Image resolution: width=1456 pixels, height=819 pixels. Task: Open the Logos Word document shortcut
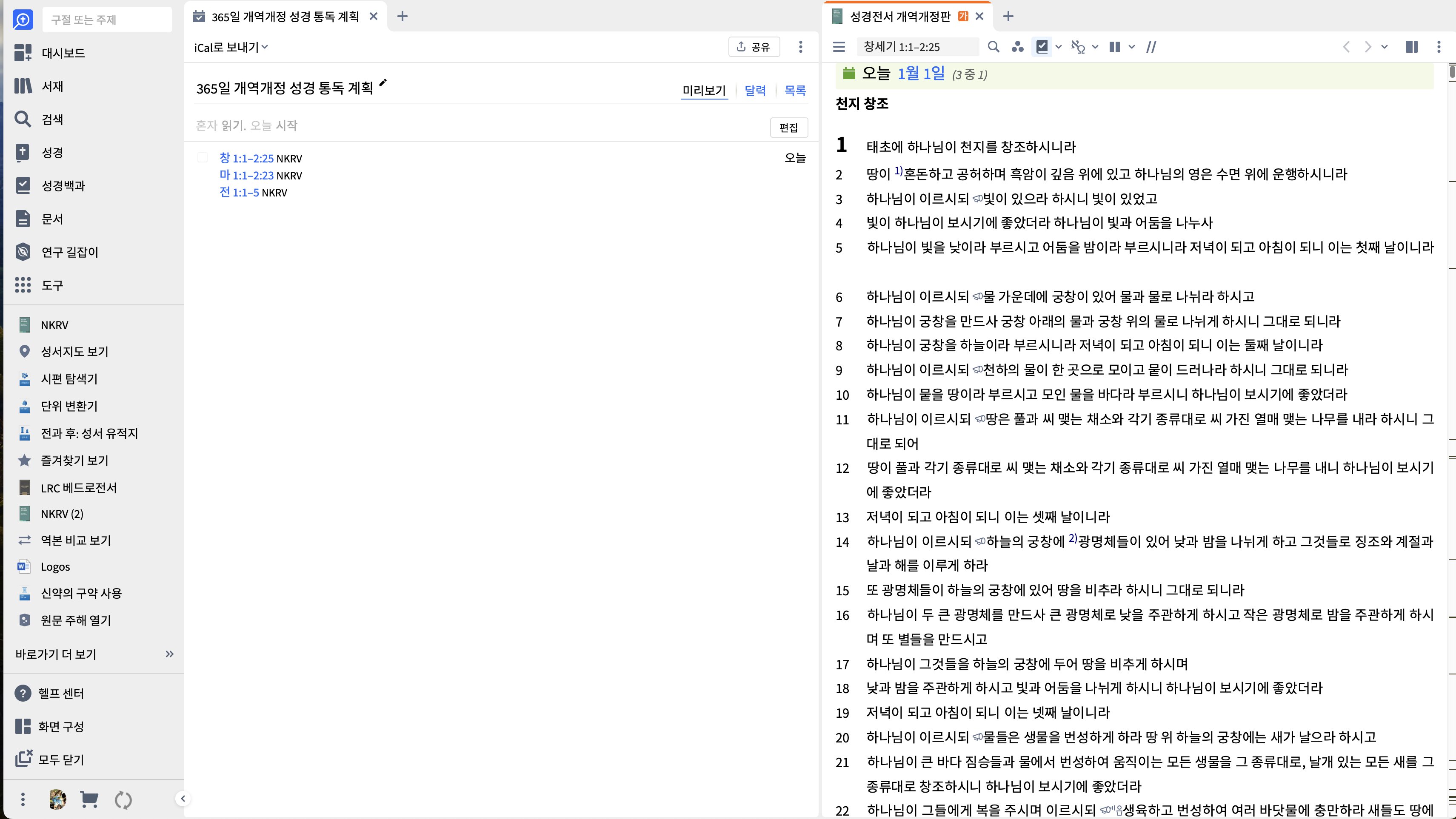44,566
